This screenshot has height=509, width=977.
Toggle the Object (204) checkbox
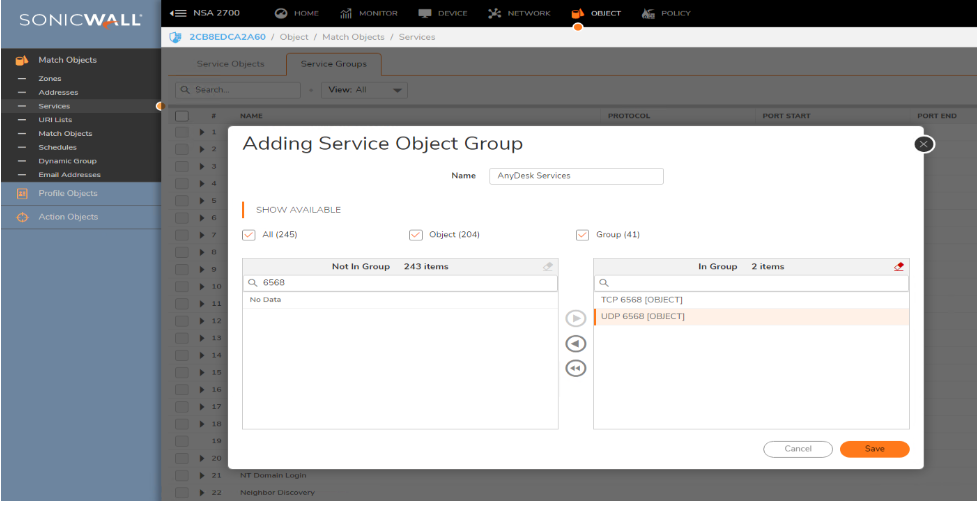tap(416, 235)
